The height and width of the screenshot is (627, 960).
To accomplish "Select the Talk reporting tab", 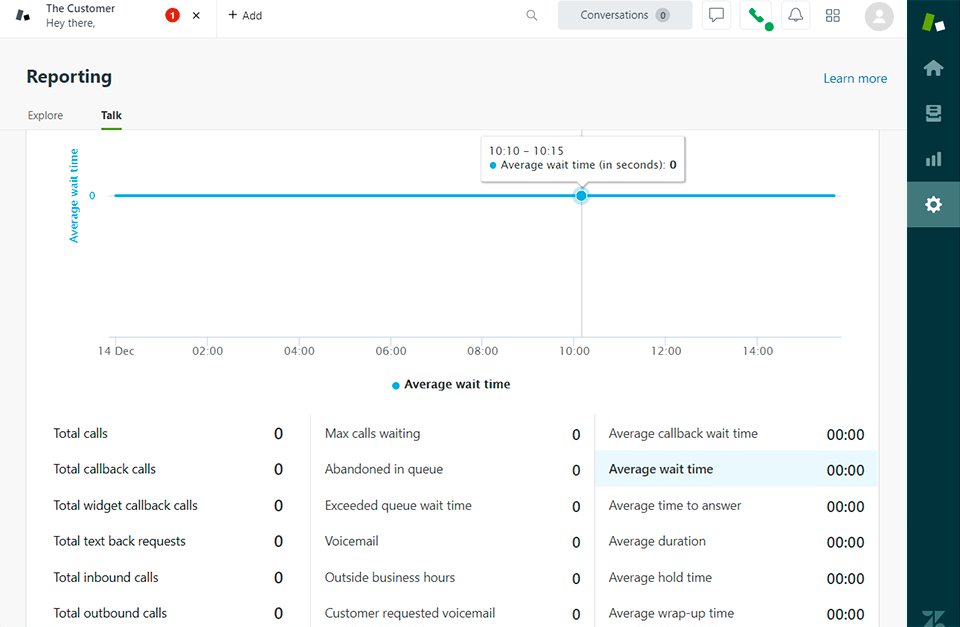I will point(110,115).
